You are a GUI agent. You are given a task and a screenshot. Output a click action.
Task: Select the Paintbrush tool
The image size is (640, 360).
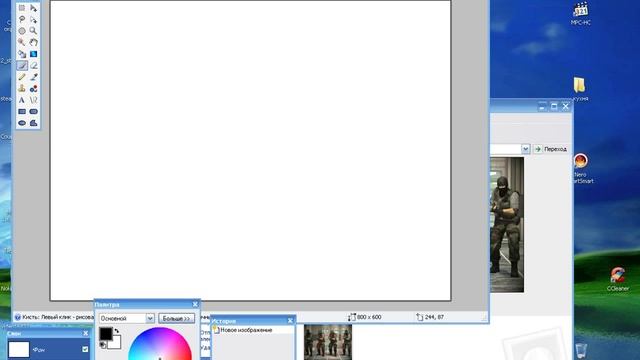click(x=22, y=65)
